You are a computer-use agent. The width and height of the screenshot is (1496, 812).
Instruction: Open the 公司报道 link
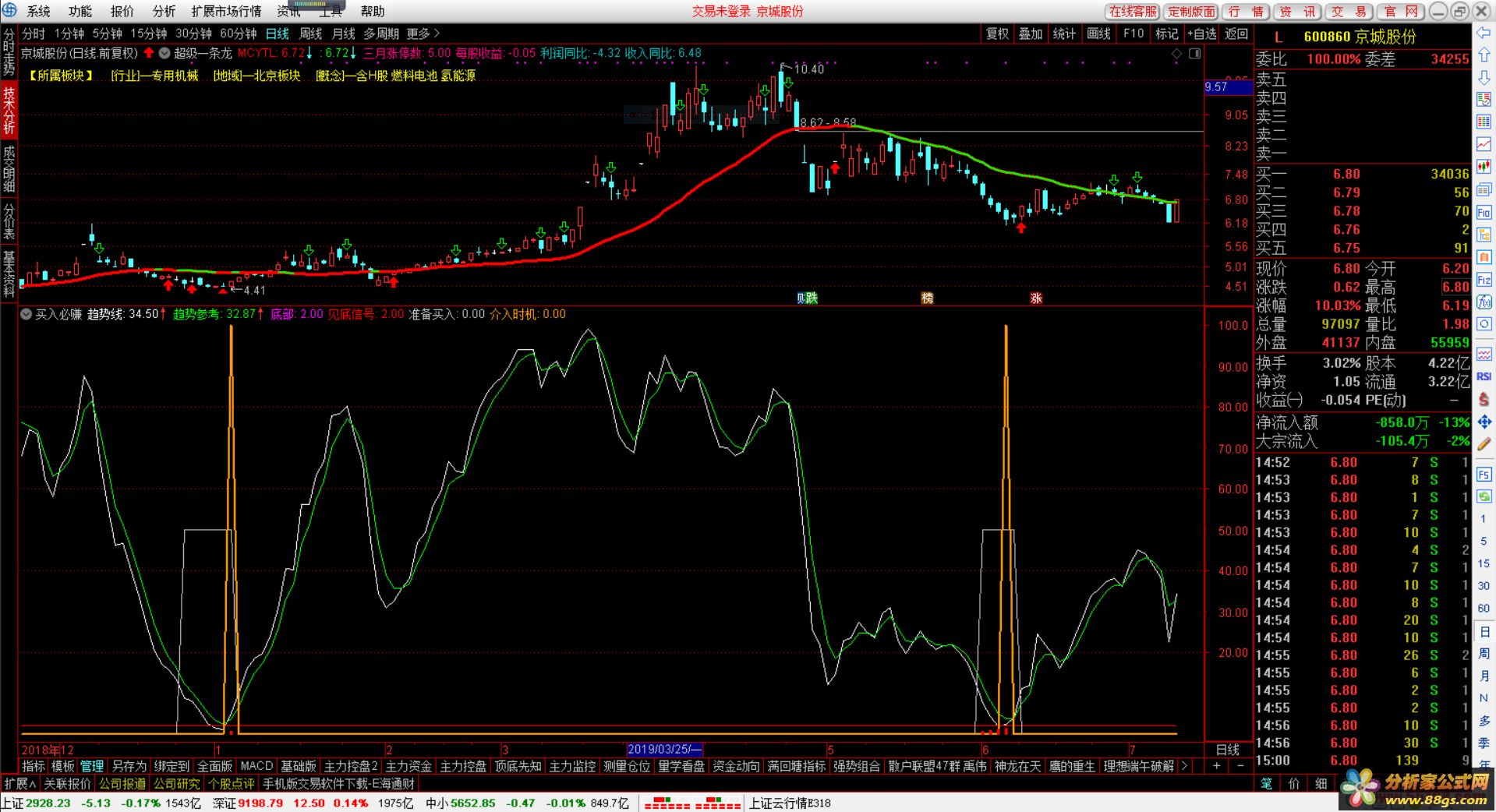122,783
